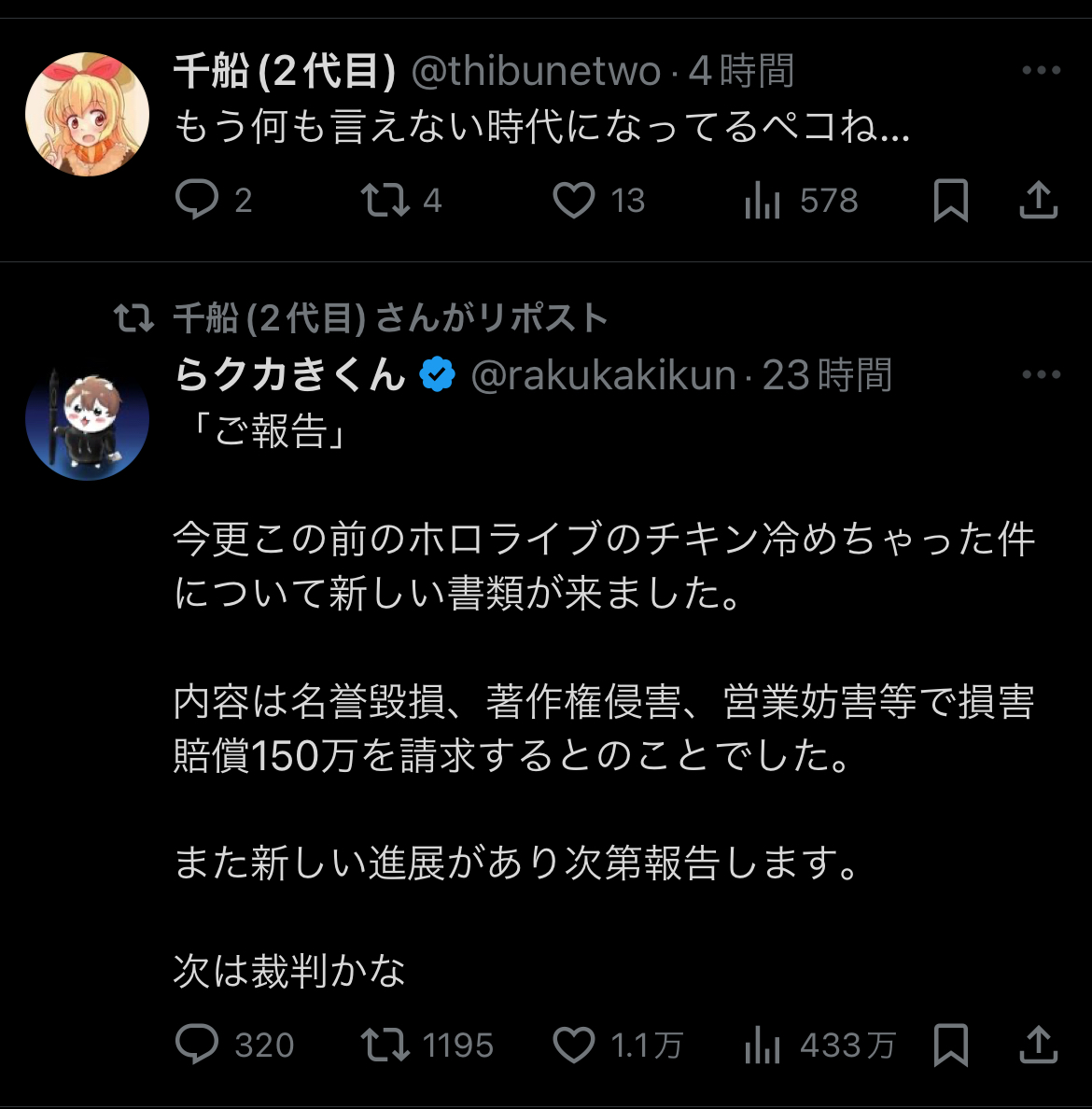This screenshot has height=1109, width=1092.
Task: Open more options for 千船 tweet
Action: (1041, 71)
